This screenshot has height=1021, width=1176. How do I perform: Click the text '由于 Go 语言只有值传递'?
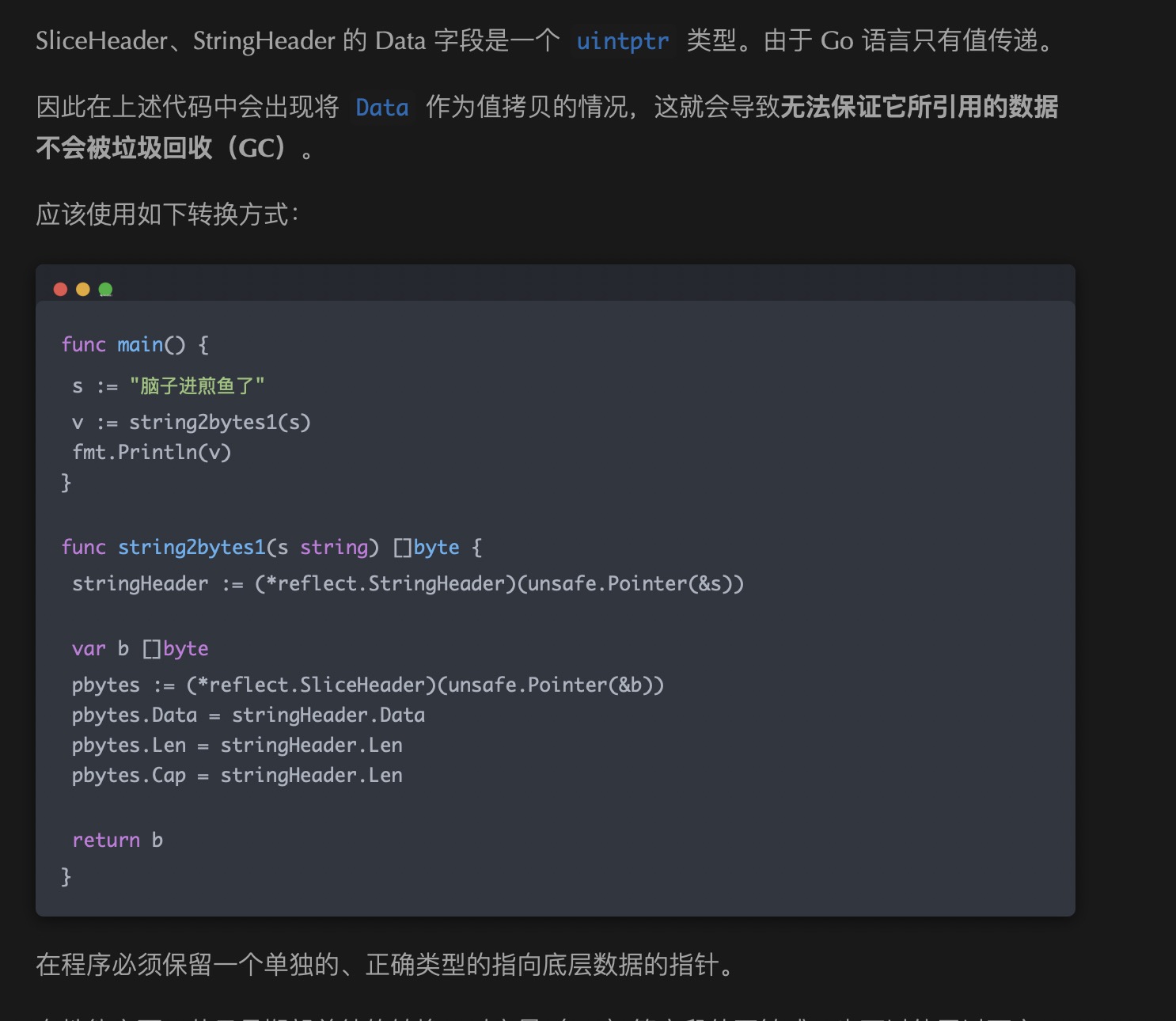click(x=901, y=40)
